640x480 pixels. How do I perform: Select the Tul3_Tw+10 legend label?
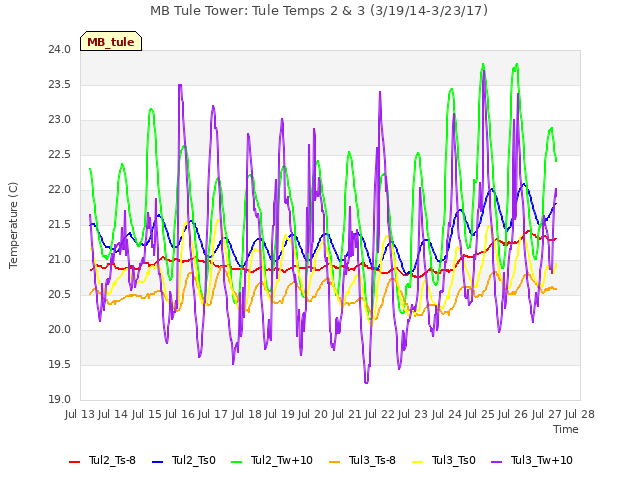[542, 460]
